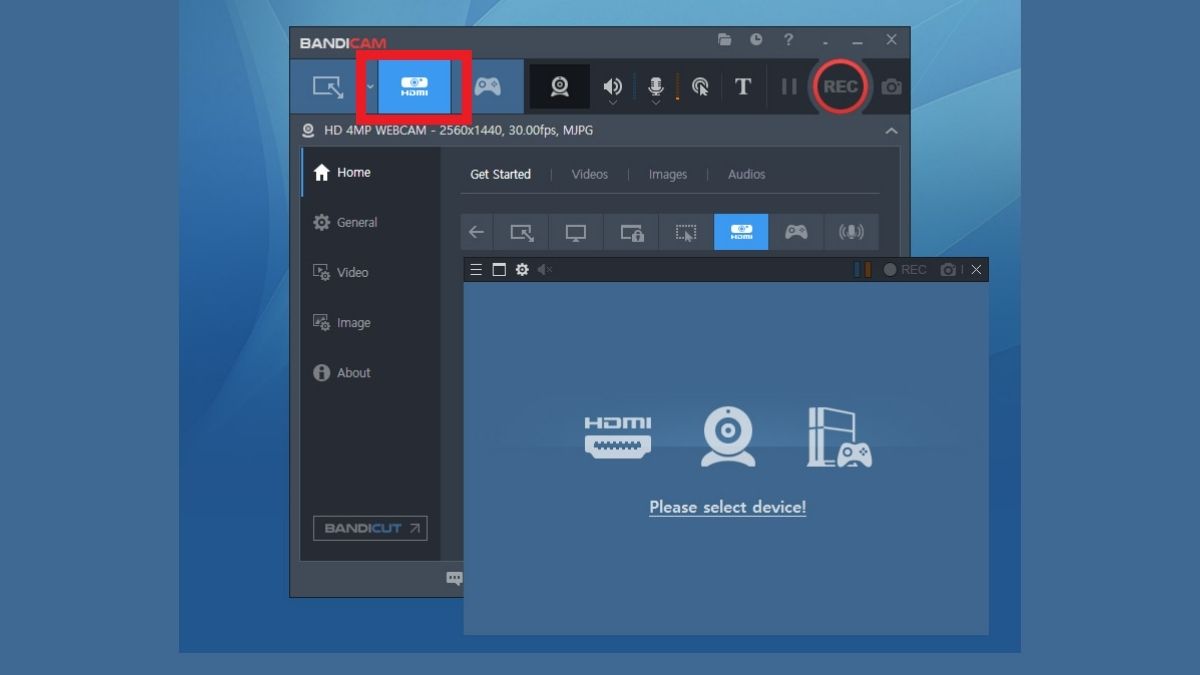Screen dimensions: 1200x675
Task: Start recording with the REC button
Action: [840, 86]
